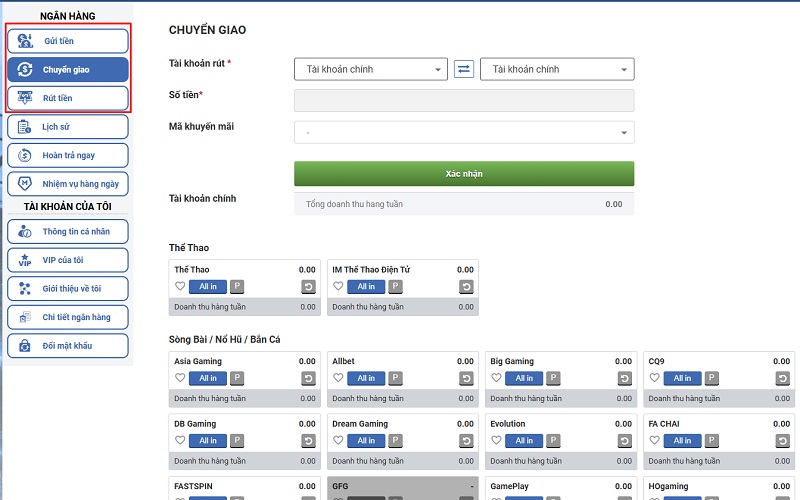Open the Rút tiền withdrawal menu item
Image resolution: width=800 pixels, height=500 pixels.
(x=67, y=98)
